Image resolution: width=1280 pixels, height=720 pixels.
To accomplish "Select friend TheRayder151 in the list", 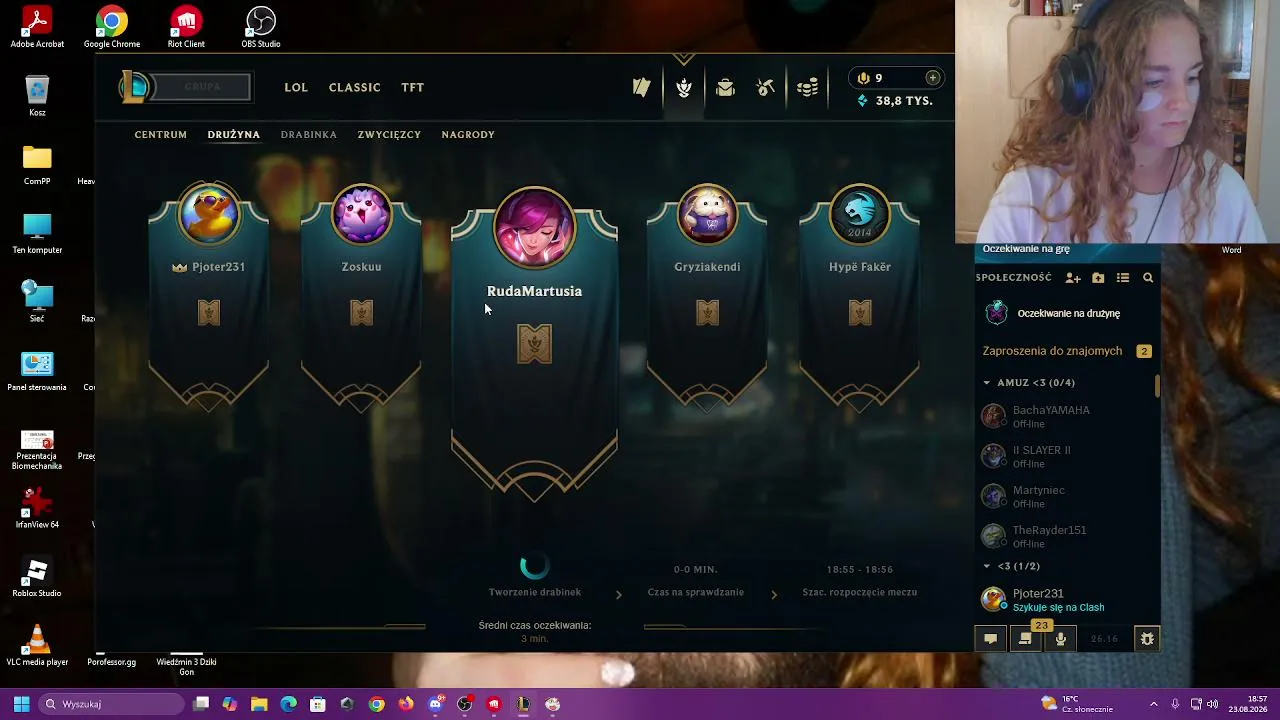I will pyautogui.click(x=1066, y=536).
